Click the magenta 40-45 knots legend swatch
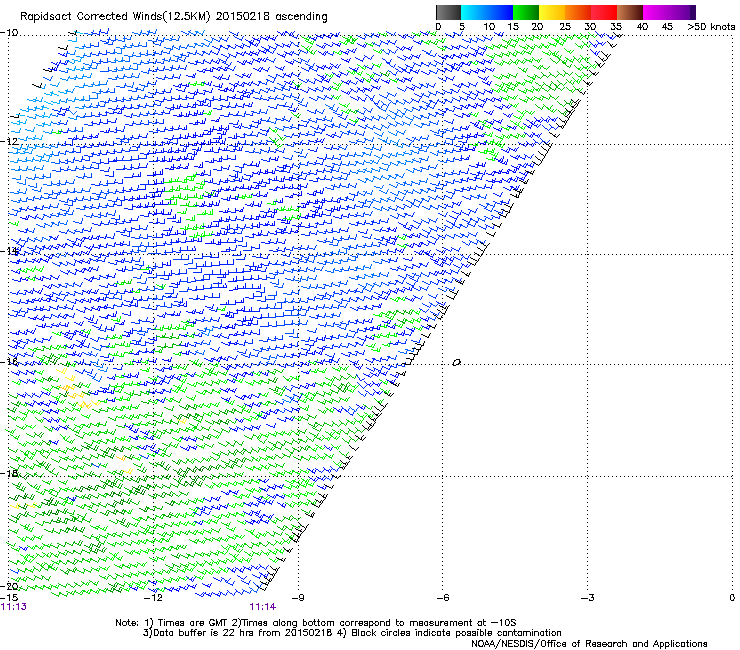This screenshot has height=650, width=740. click(656, 12)
